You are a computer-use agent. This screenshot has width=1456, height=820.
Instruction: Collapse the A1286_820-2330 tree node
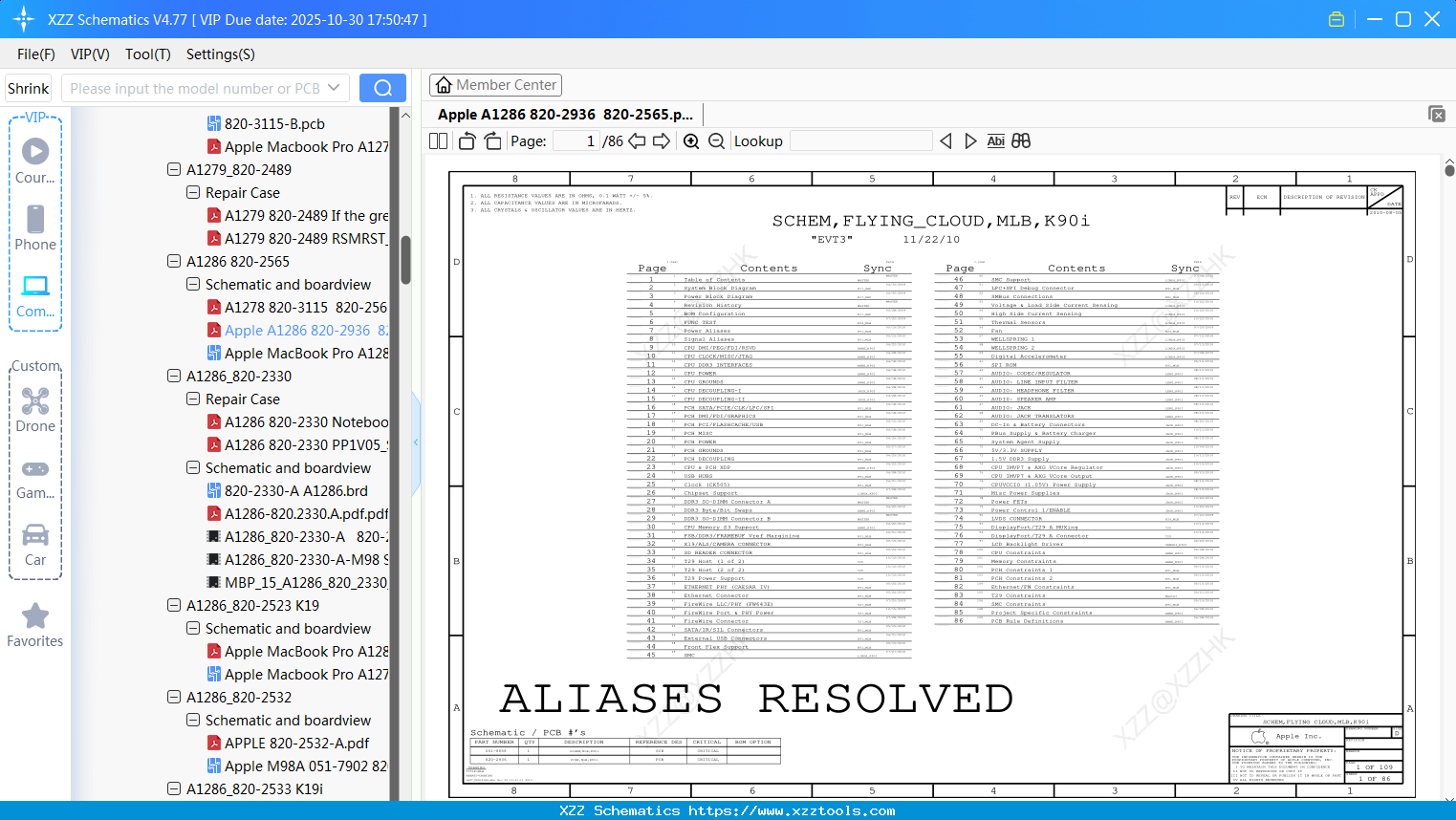pyautogui.click(x=174, y=376)
